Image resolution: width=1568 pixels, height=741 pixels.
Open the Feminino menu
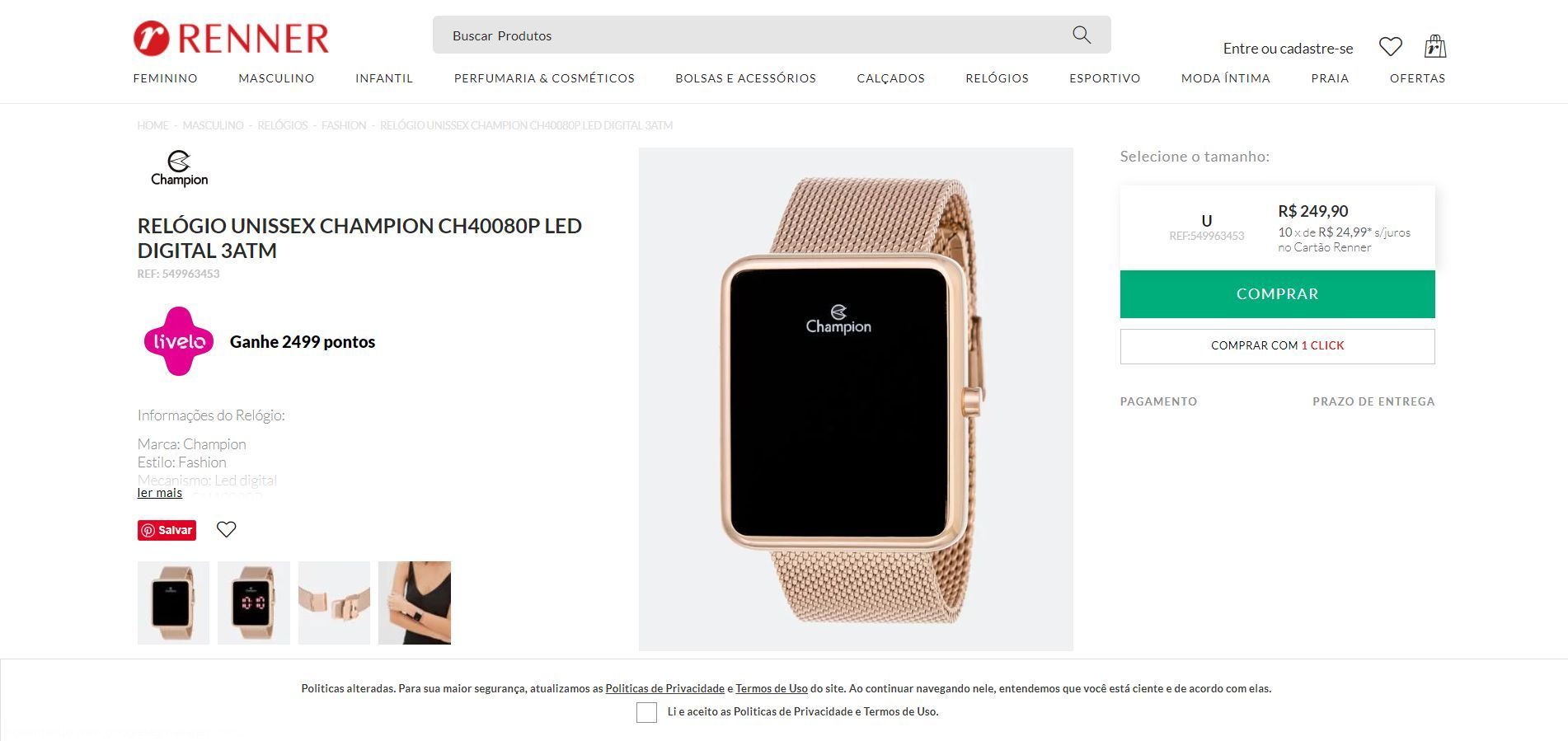pyautogui.click(x=165, y=78)
